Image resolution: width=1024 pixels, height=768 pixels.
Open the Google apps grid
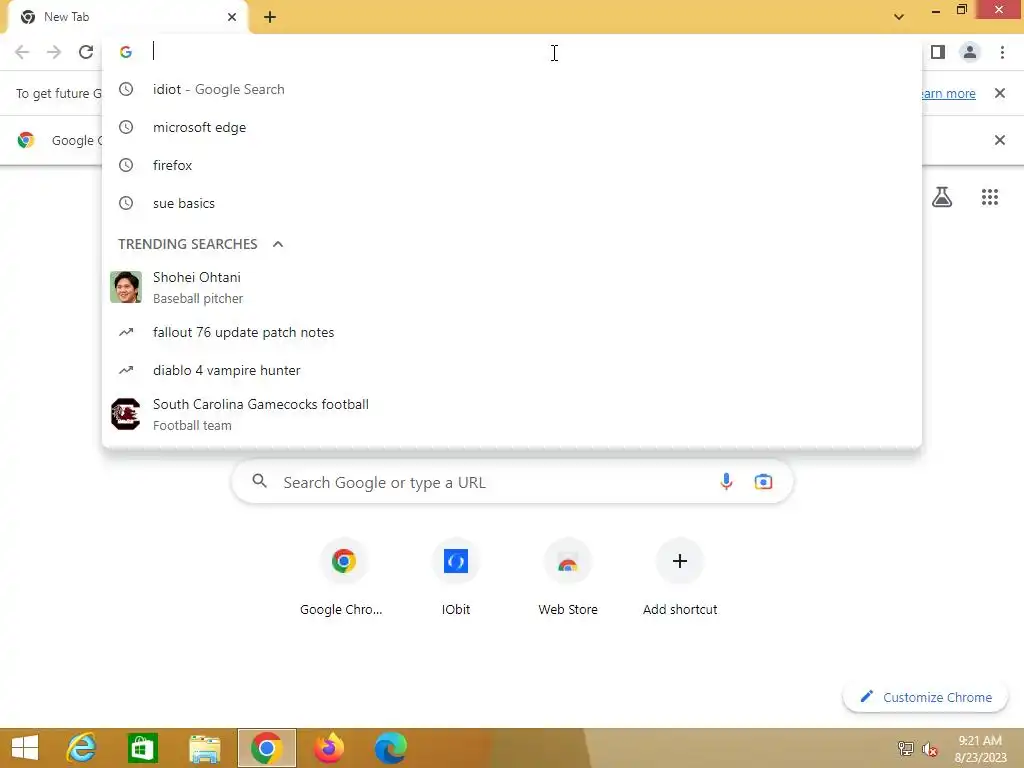pos(990,197)
